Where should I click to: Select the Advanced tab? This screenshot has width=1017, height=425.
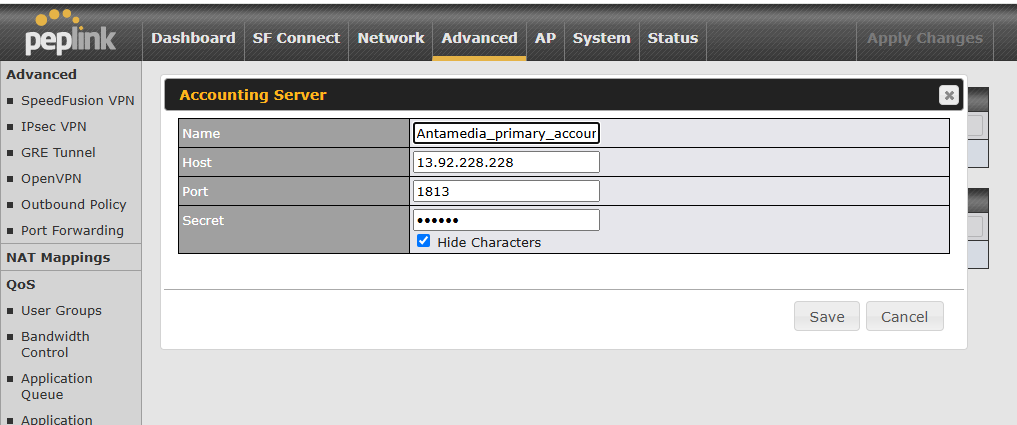click(479, 38)
